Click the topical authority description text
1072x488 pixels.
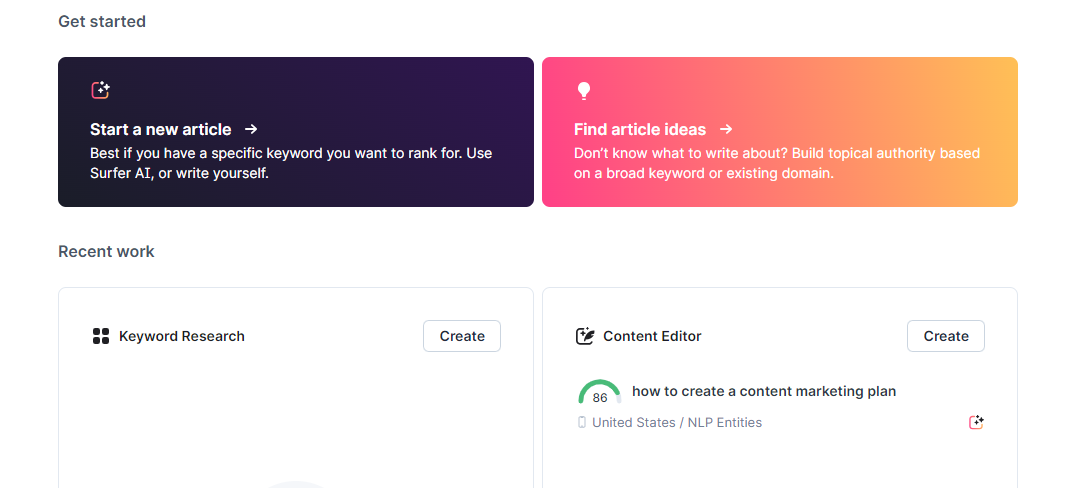776,163
